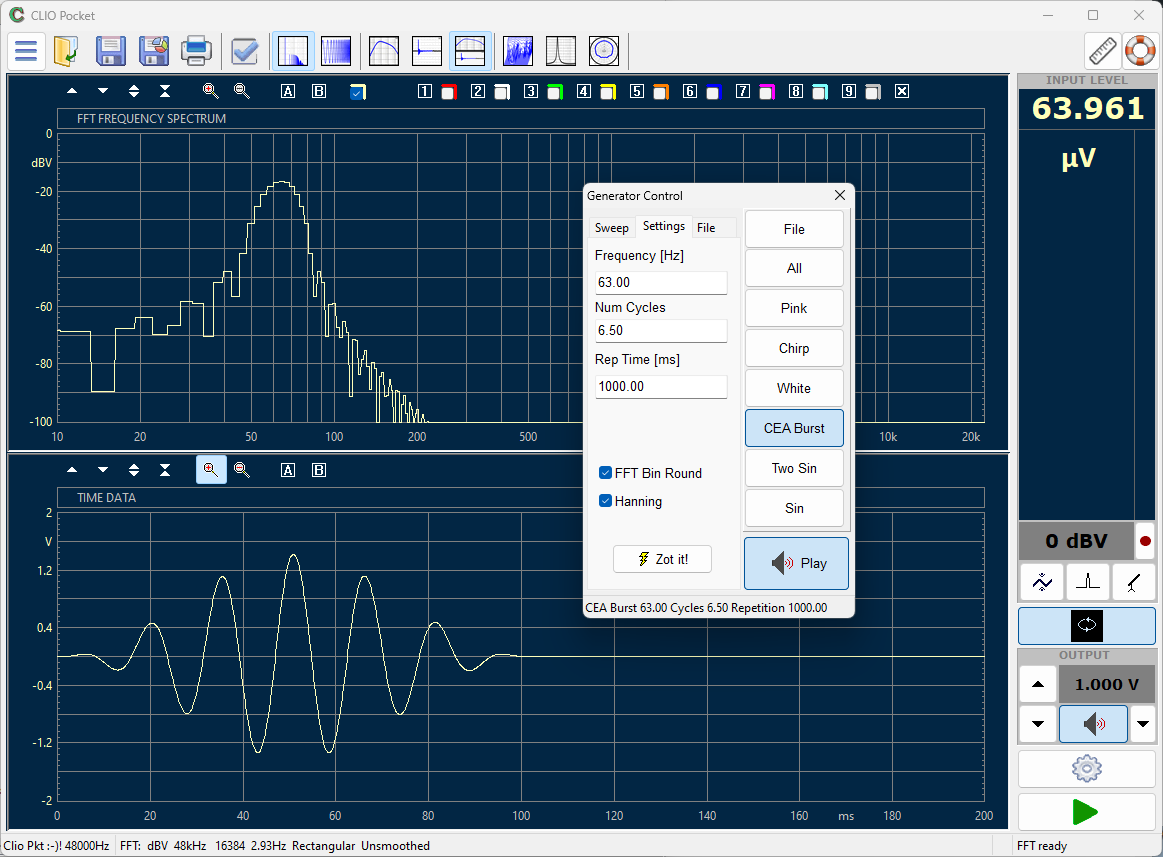
Task: Close the Generator Control dialog
Action: click(x=840, y=195)
